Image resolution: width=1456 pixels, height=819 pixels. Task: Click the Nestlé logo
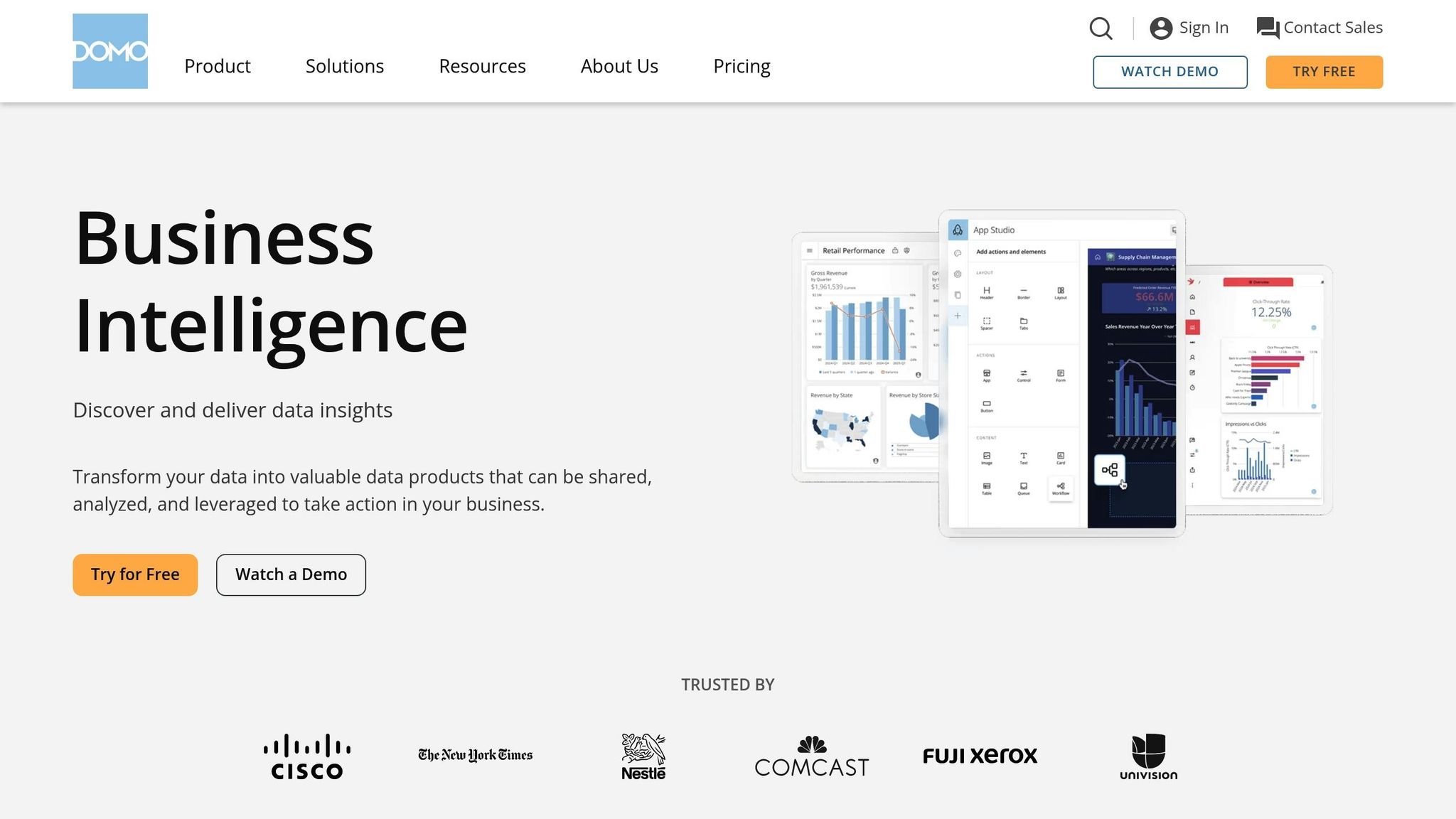click(x=643, y=756)
